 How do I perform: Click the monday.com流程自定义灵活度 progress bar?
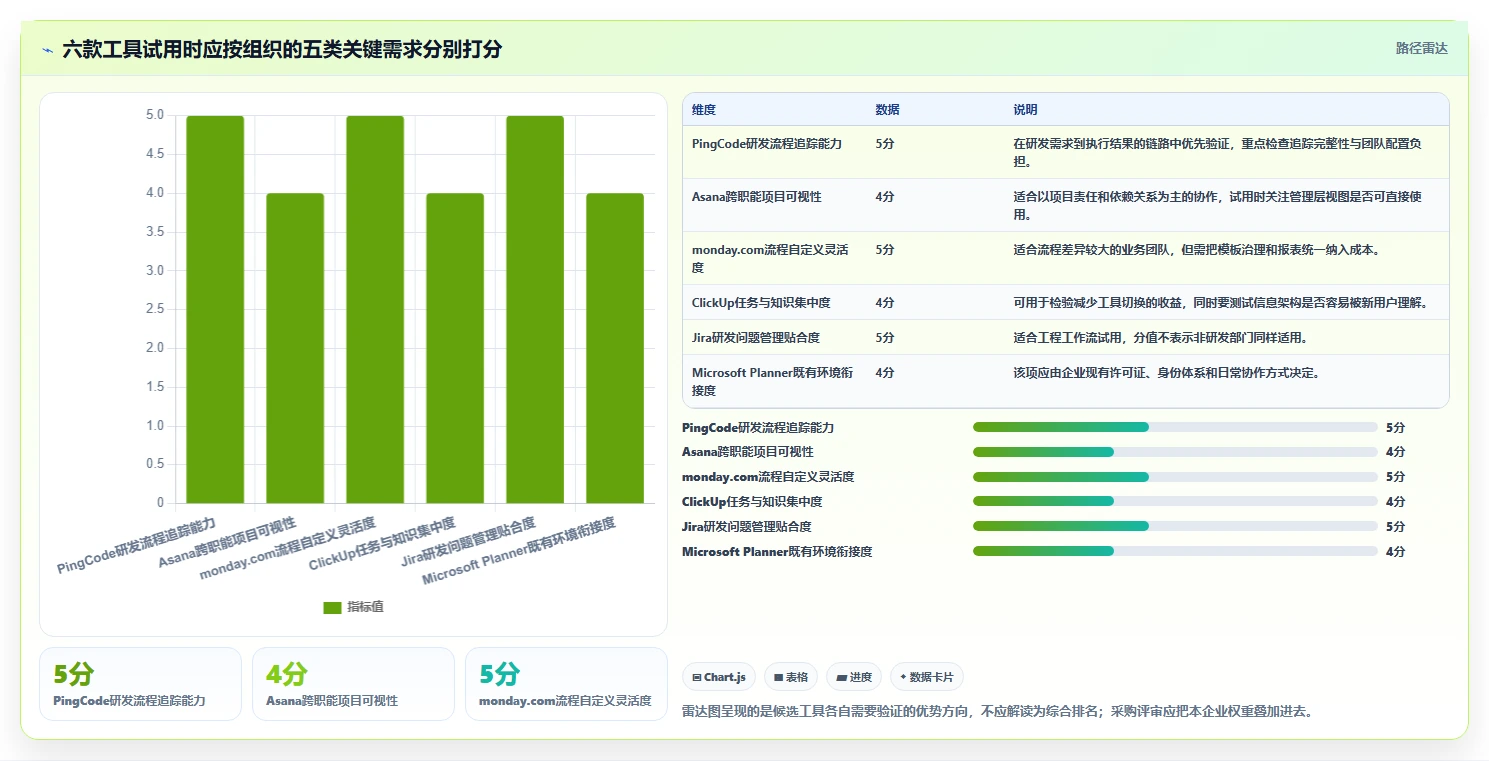click(x=1175, y=477)
